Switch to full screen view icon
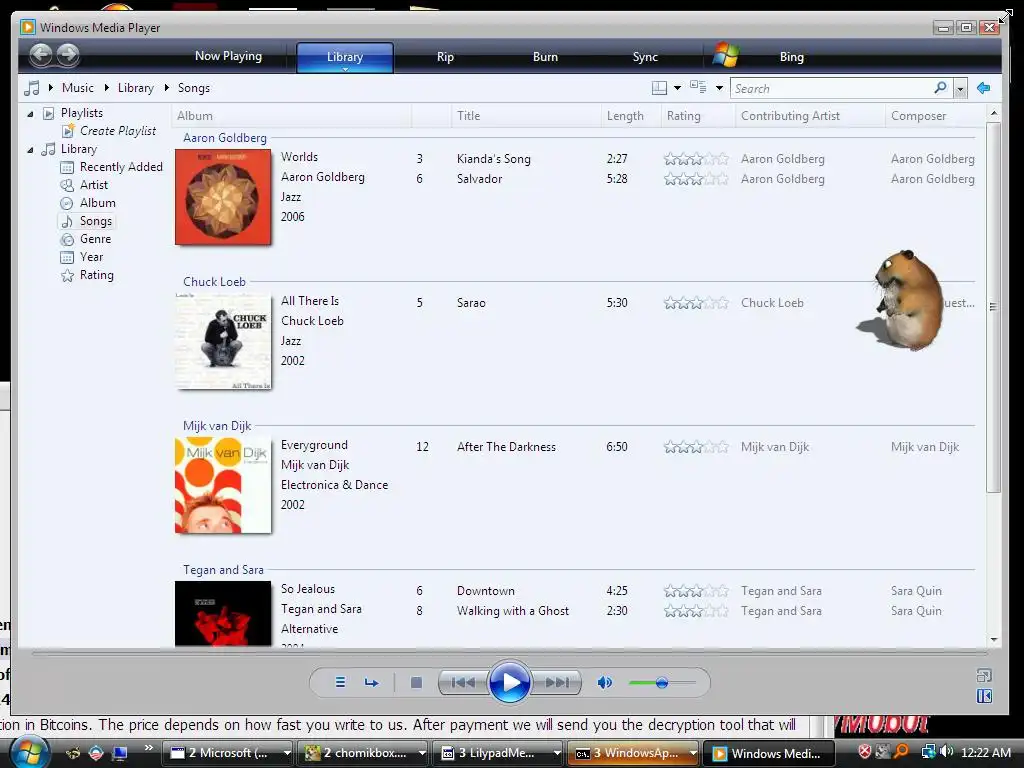The height and width of the screenshot is (768, 1024). 984,675
